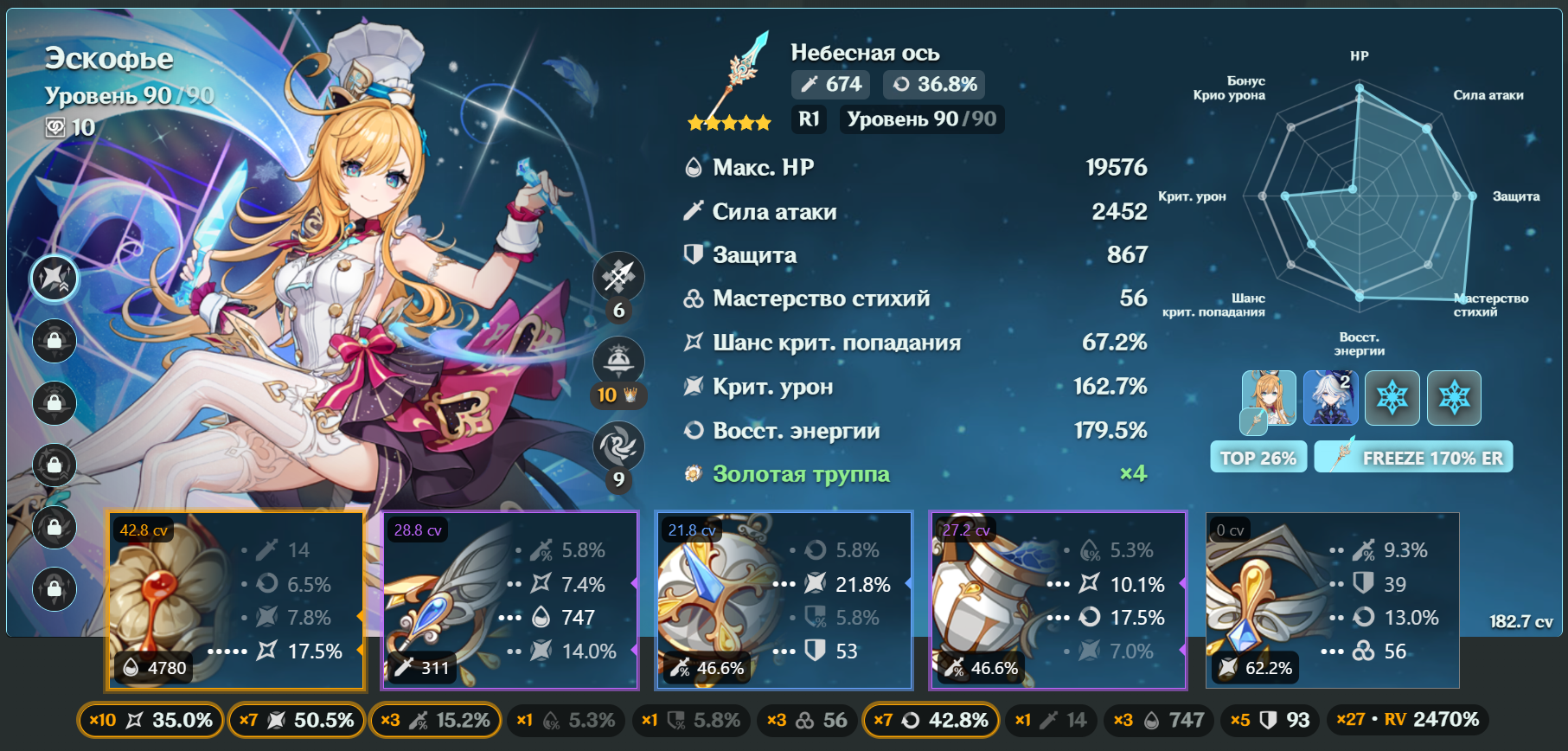Open the TOP 26% ranking badge
The width and height of the screenshot is (1568, 751).
(x=1258, y=458)
